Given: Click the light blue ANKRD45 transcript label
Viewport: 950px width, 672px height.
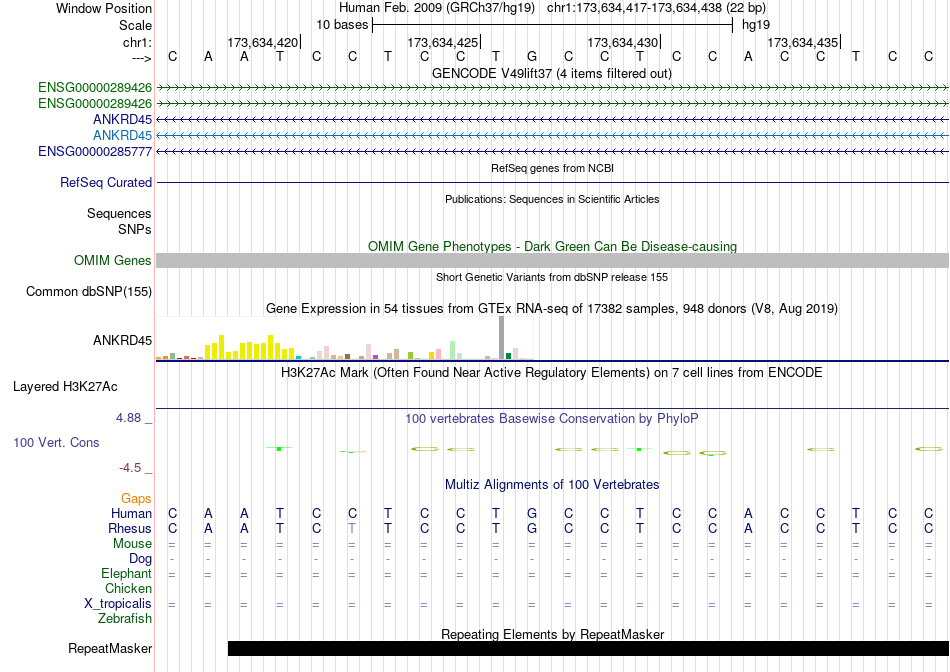Looking at the screenshot, I should pyautogui.click(x=122, y=135).
